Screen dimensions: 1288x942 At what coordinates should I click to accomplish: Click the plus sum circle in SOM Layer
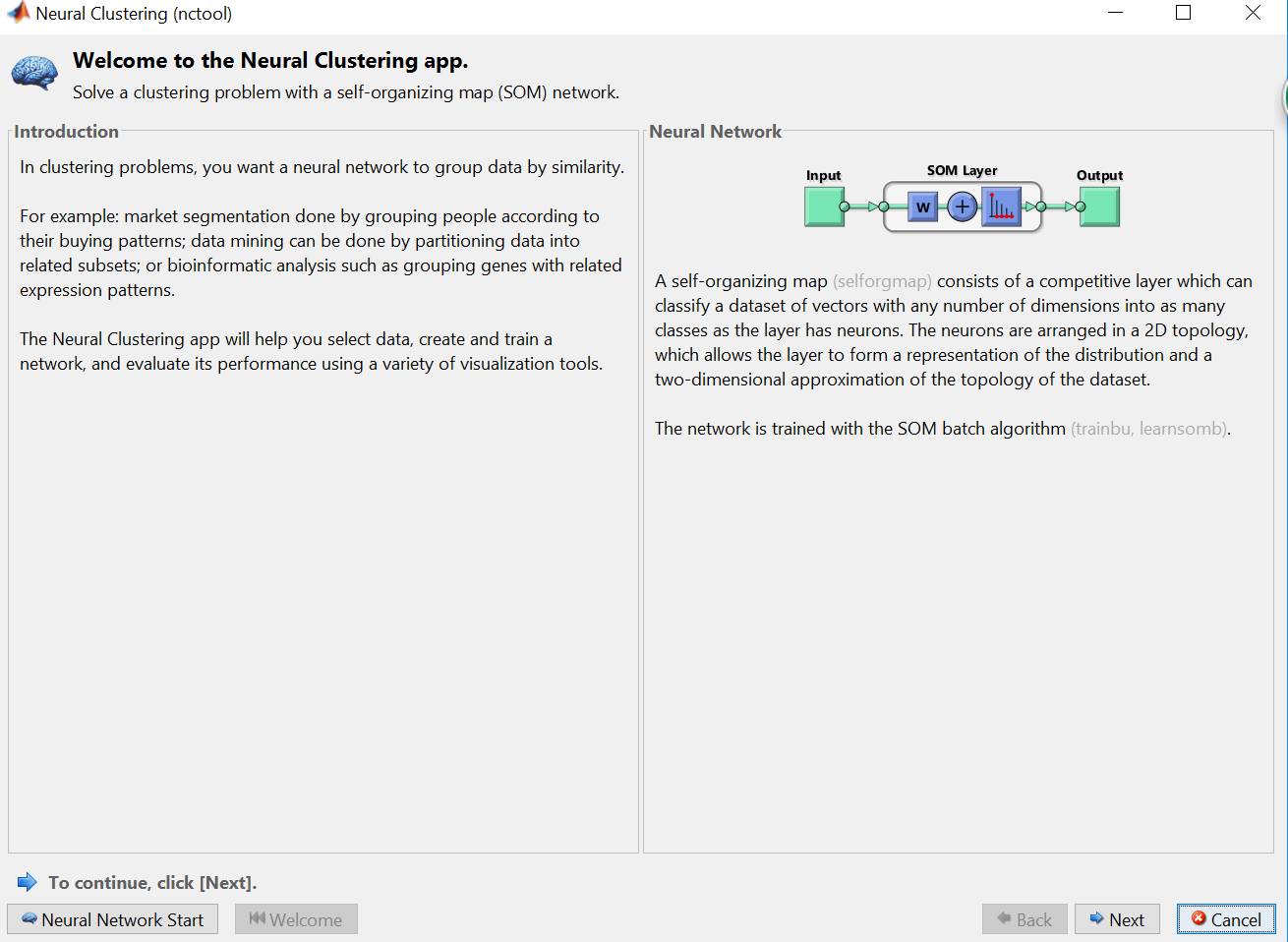tap(963, 207)
